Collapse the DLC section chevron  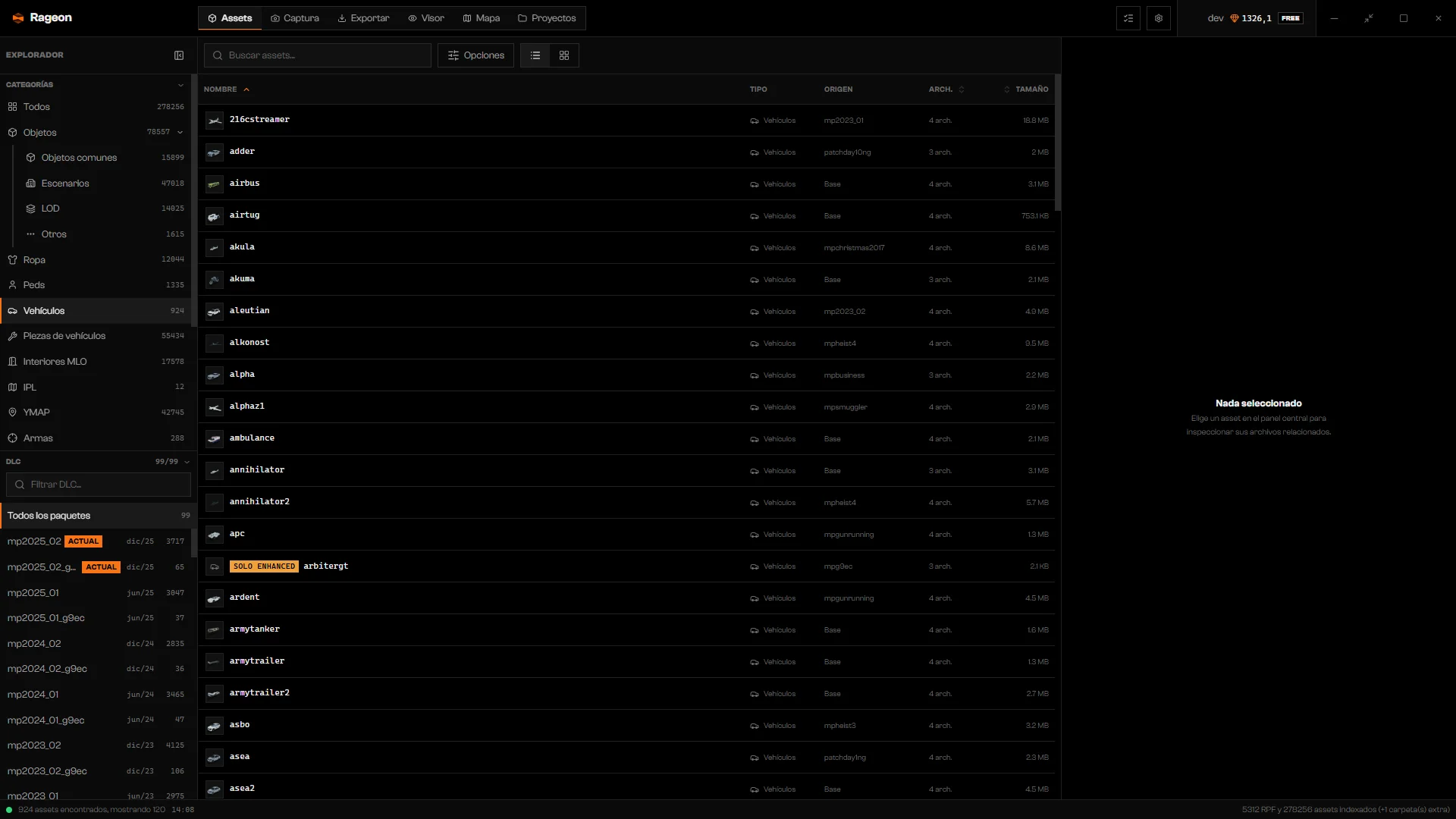pyautogui.click(x=187, y=462)
